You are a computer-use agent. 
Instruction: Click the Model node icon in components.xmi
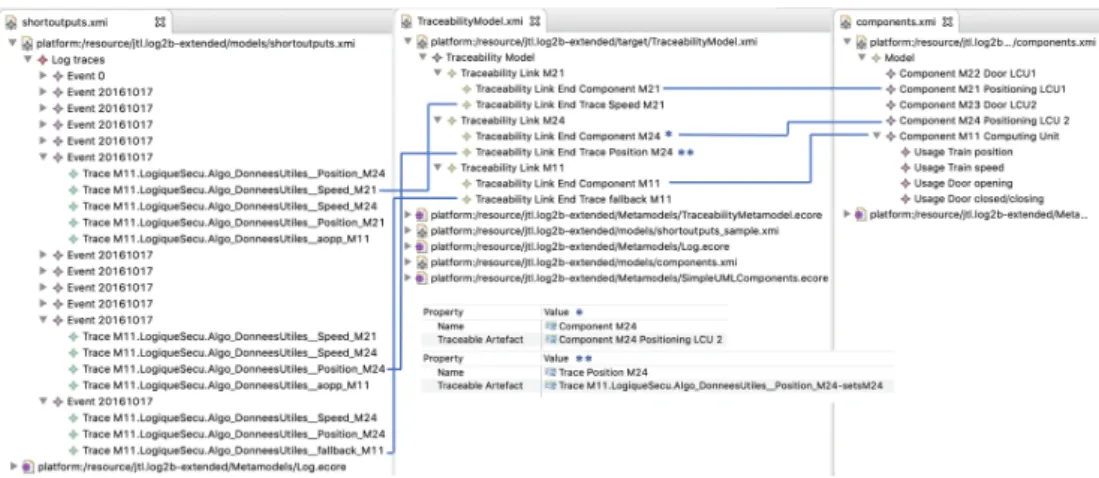[875, 57]
